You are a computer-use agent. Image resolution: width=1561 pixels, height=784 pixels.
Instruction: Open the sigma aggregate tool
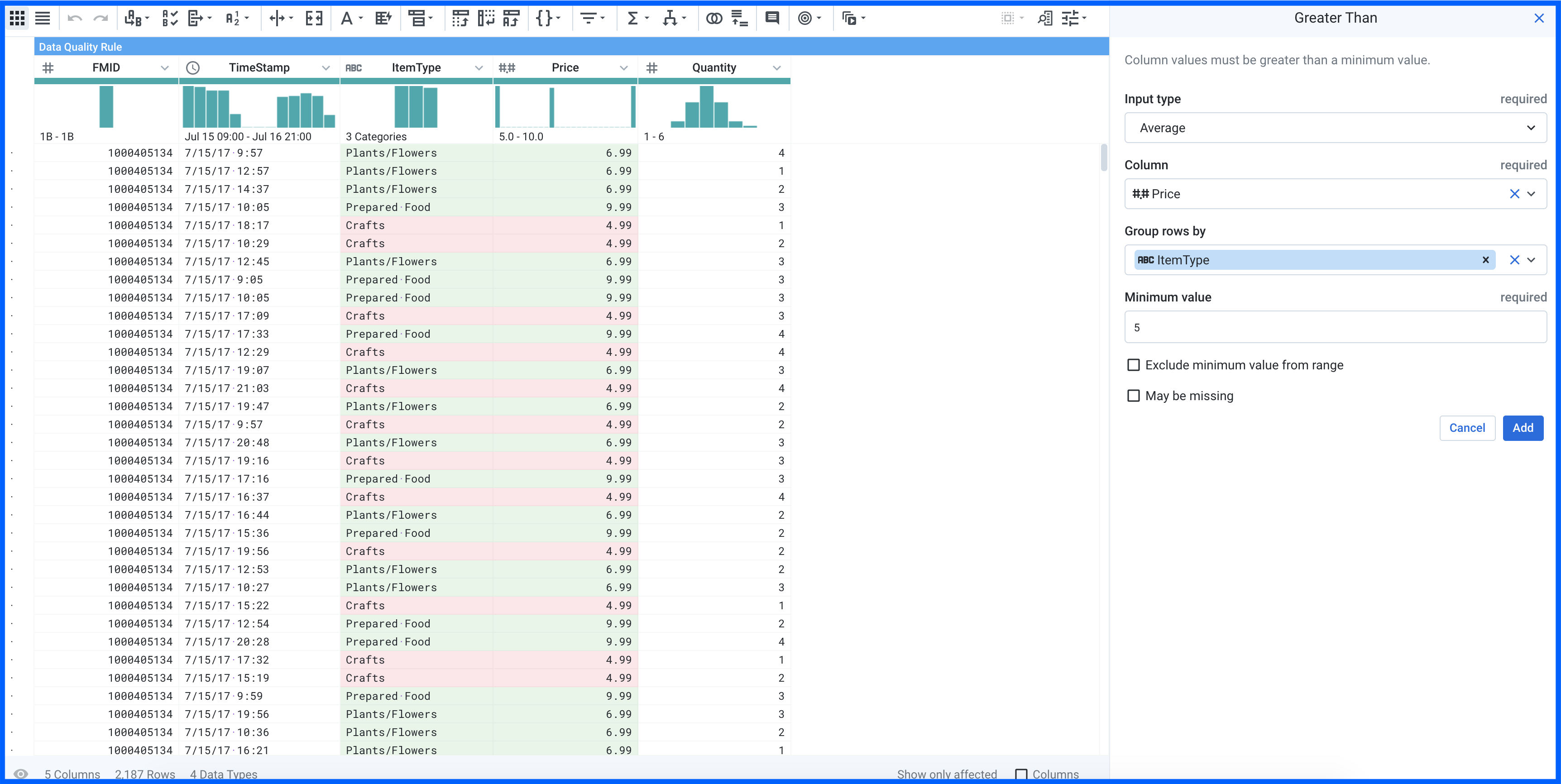pyautogui.click(x=637, y=18)
